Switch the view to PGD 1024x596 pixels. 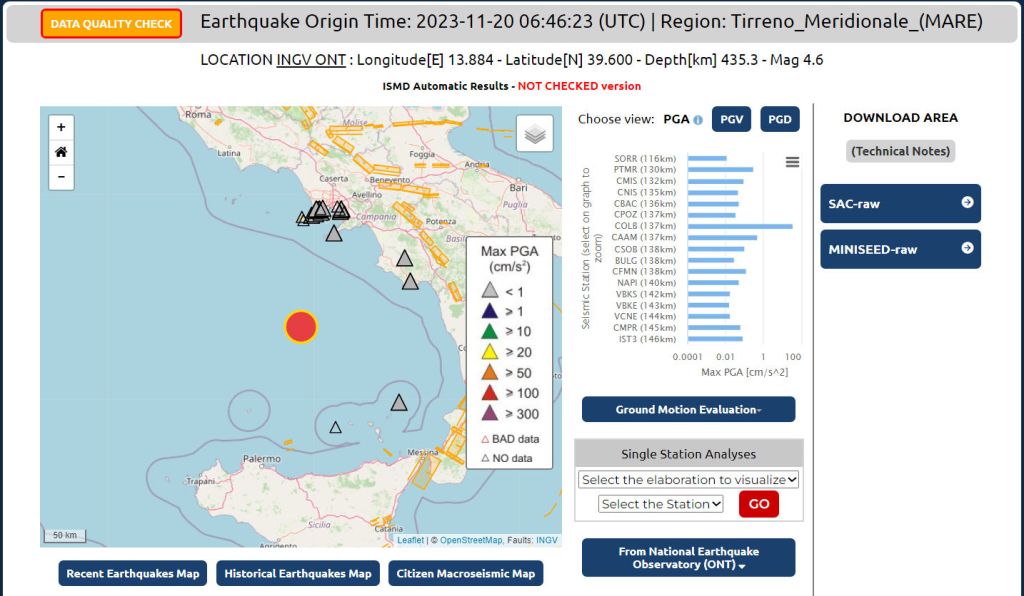click(779, 119)
